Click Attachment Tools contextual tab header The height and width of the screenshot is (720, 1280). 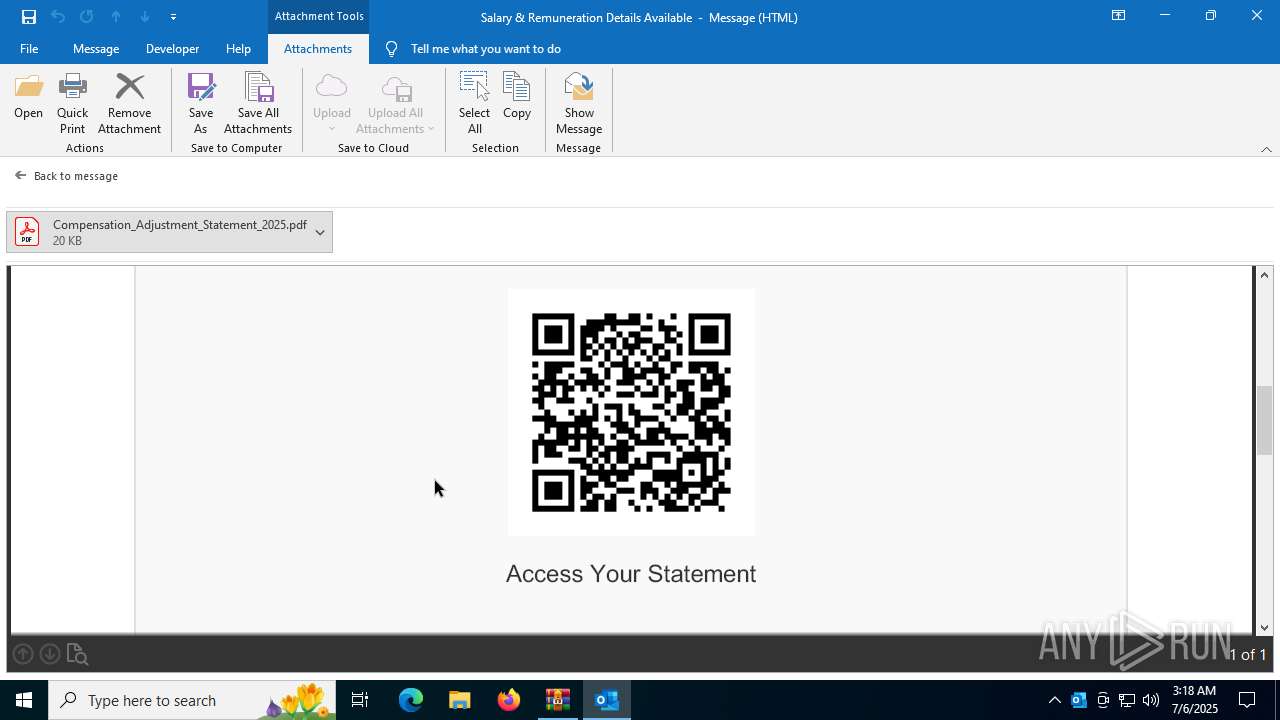click(319, 16)
